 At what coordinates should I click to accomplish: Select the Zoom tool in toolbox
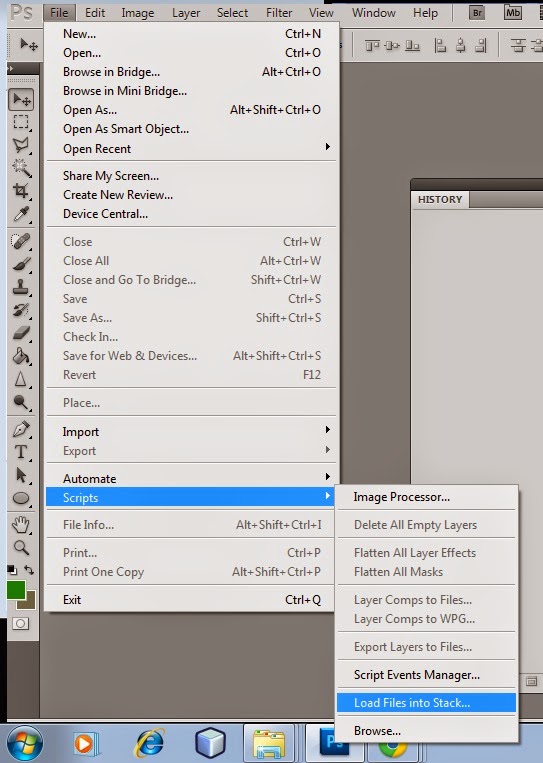(x=21, y=548)
